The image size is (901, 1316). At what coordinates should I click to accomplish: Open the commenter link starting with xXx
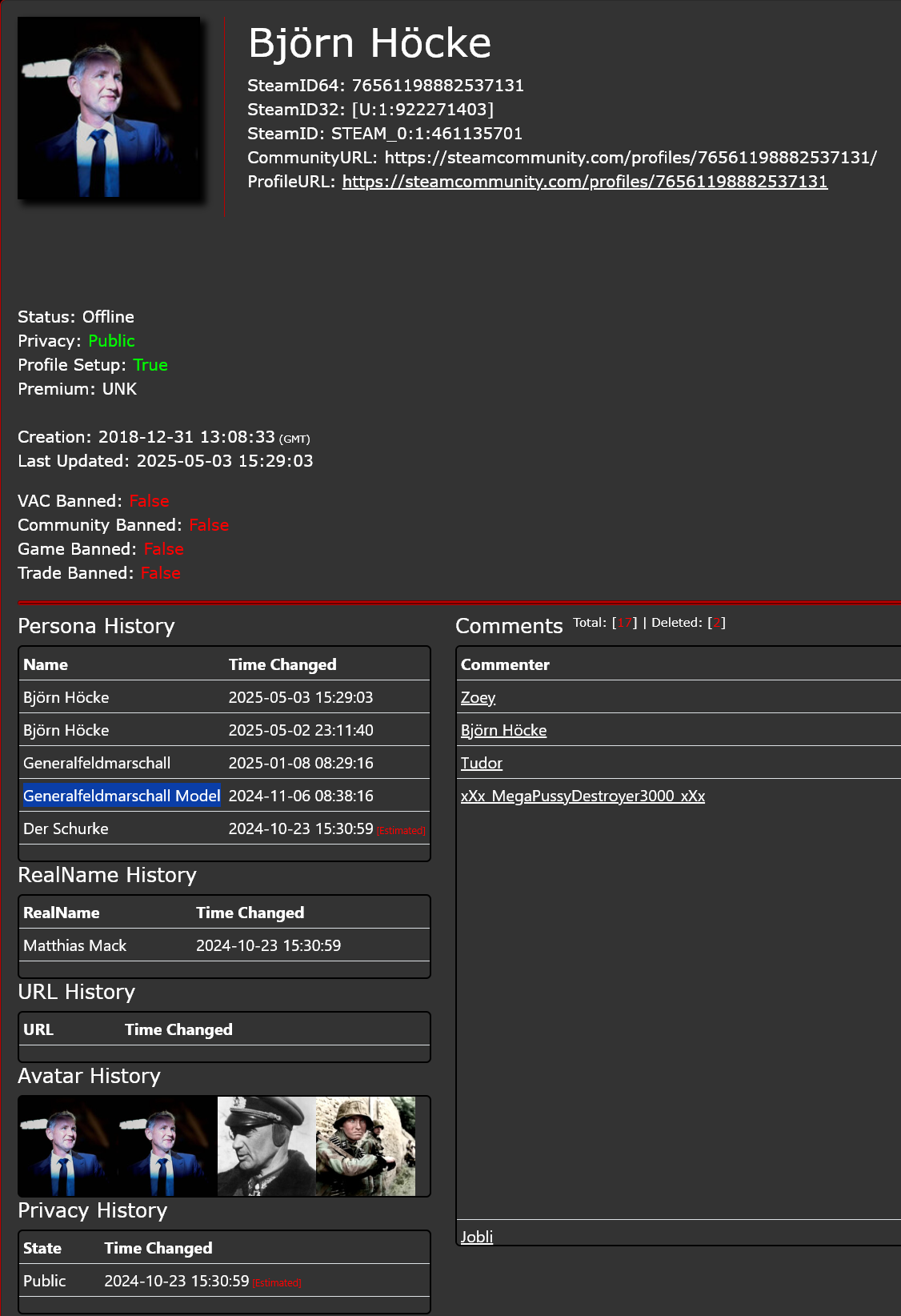click(x=583, y=796)
